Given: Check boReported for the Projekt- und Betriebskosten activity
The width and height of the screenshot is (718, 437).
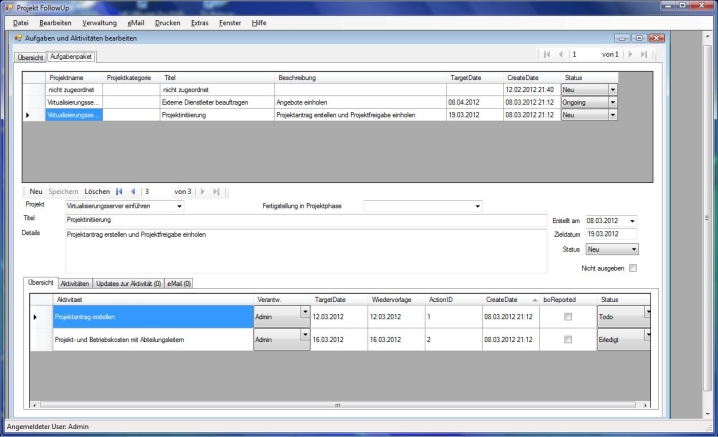Looking at the screenshot, I should [x=567, y=340].
